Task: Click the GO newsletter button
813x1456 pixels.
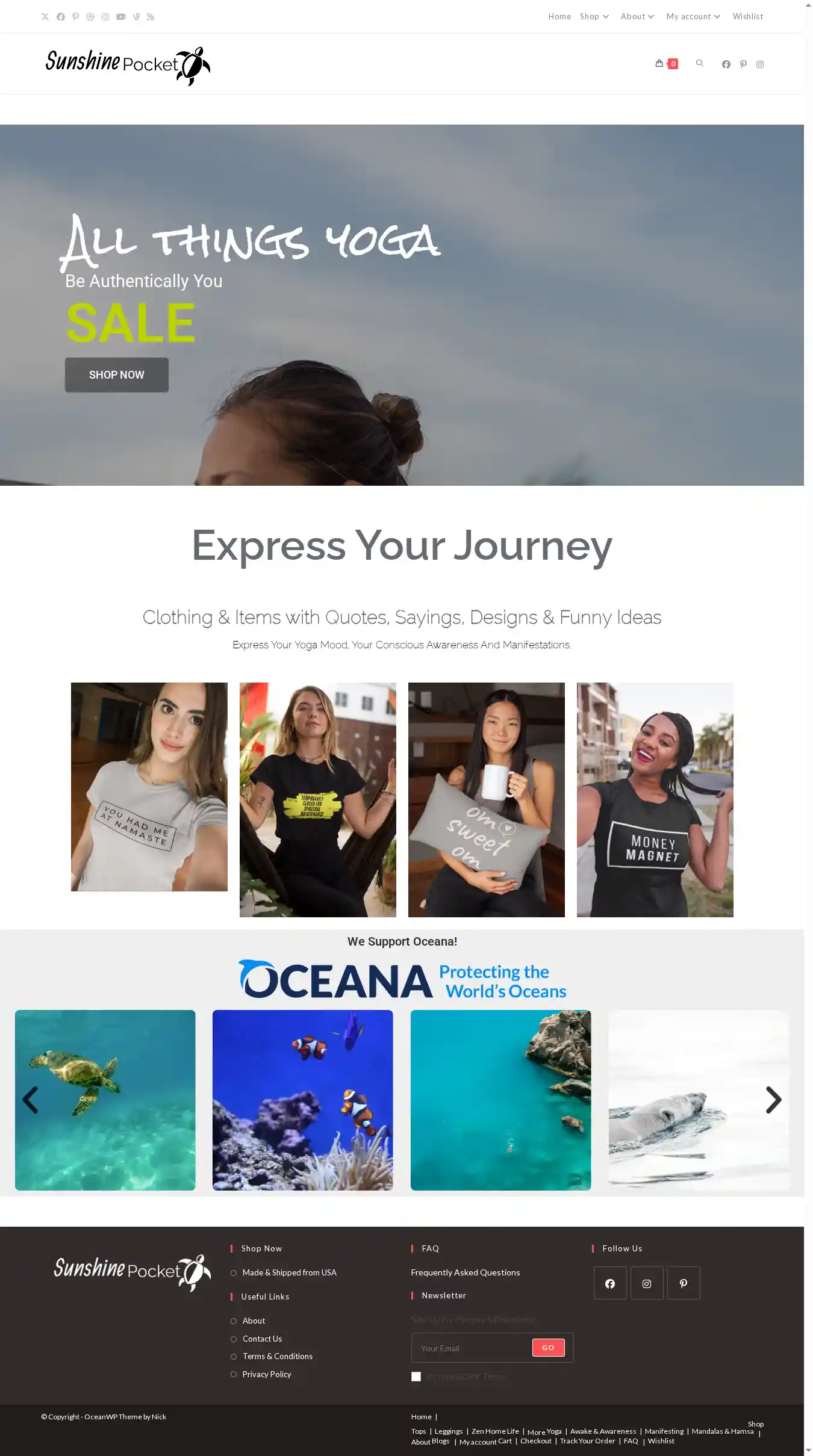Action: pyautogui.click(x=548, y=1348)
